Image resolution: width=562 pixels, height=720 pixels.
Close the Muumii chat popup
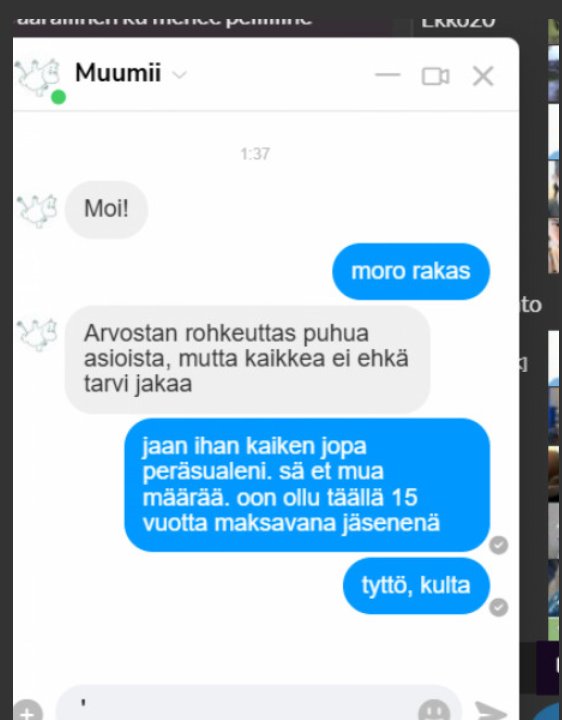(x=483, y=76)
